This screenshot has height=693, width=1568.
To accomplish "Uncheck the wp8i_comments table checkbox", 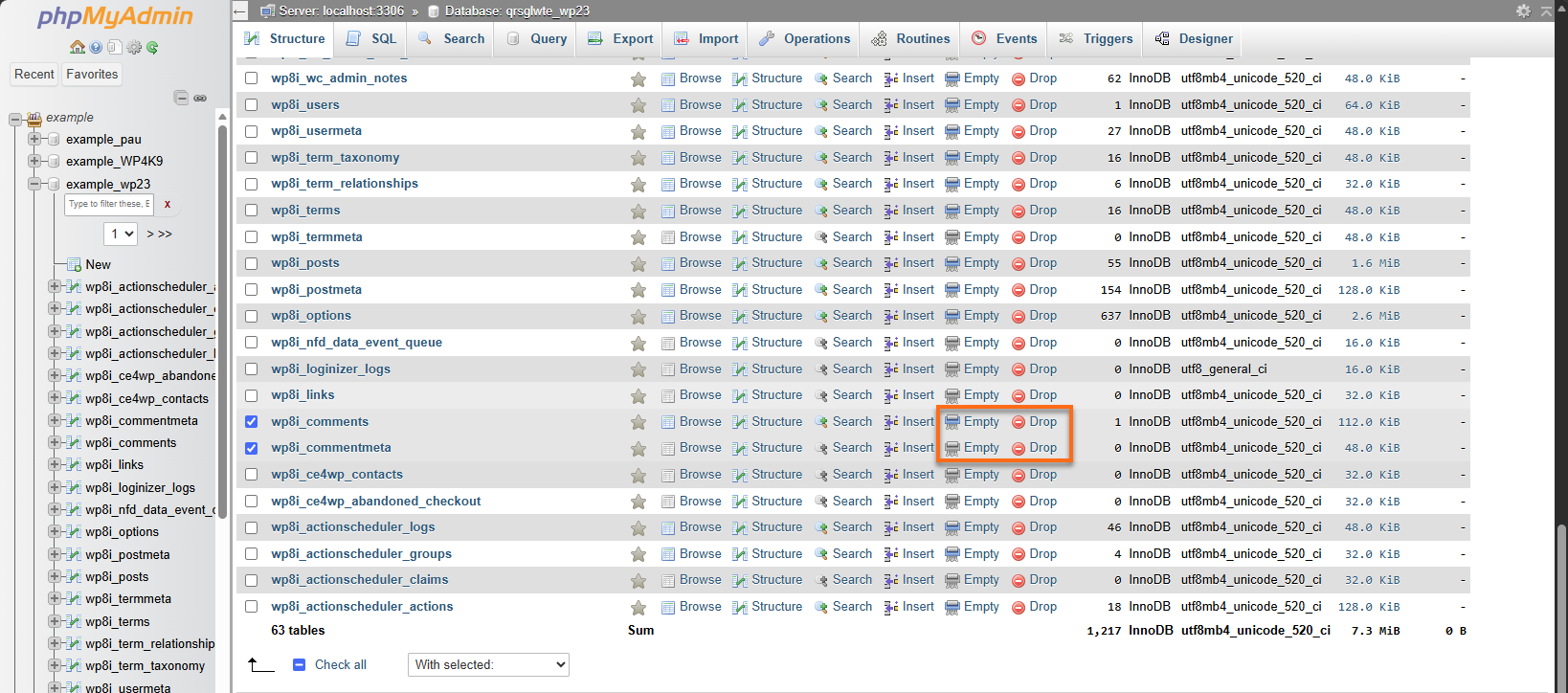I will point(252,421).
